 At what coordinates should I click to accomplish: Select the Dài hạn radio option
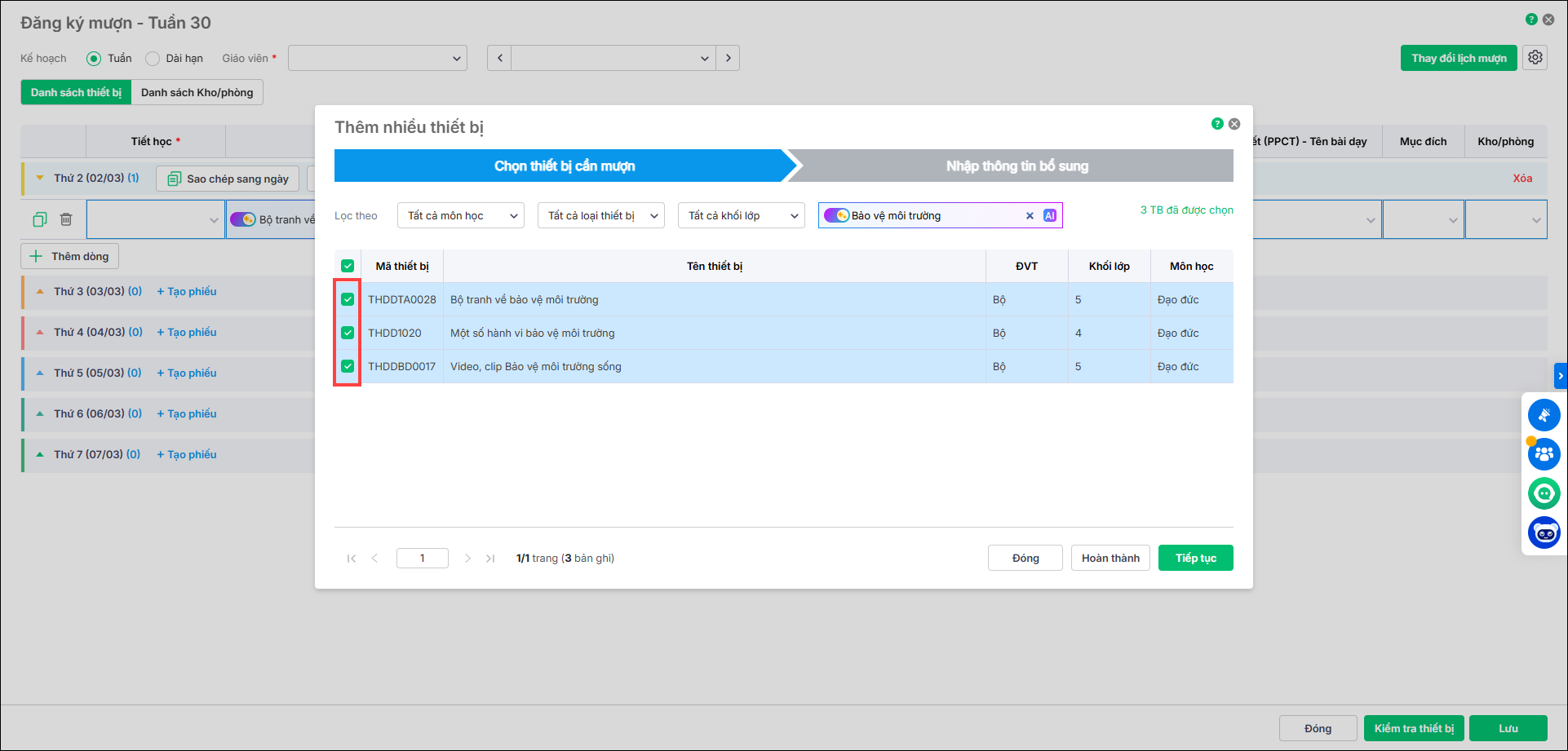153,59
